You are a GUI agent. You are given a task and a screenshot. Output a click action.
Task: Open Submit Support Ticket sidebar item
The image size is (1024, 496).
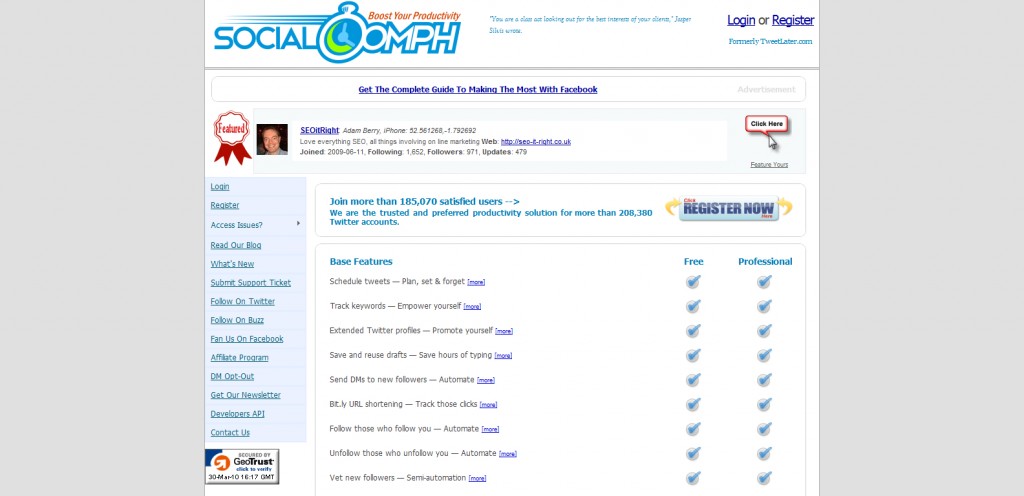[251, 283]
